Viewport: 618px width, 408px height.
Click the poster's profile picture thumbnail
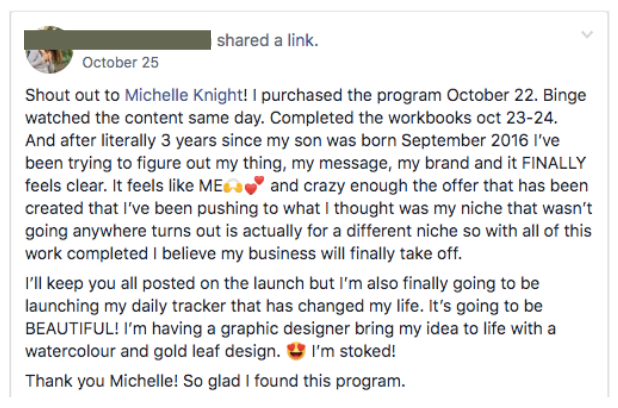(49, 49)
